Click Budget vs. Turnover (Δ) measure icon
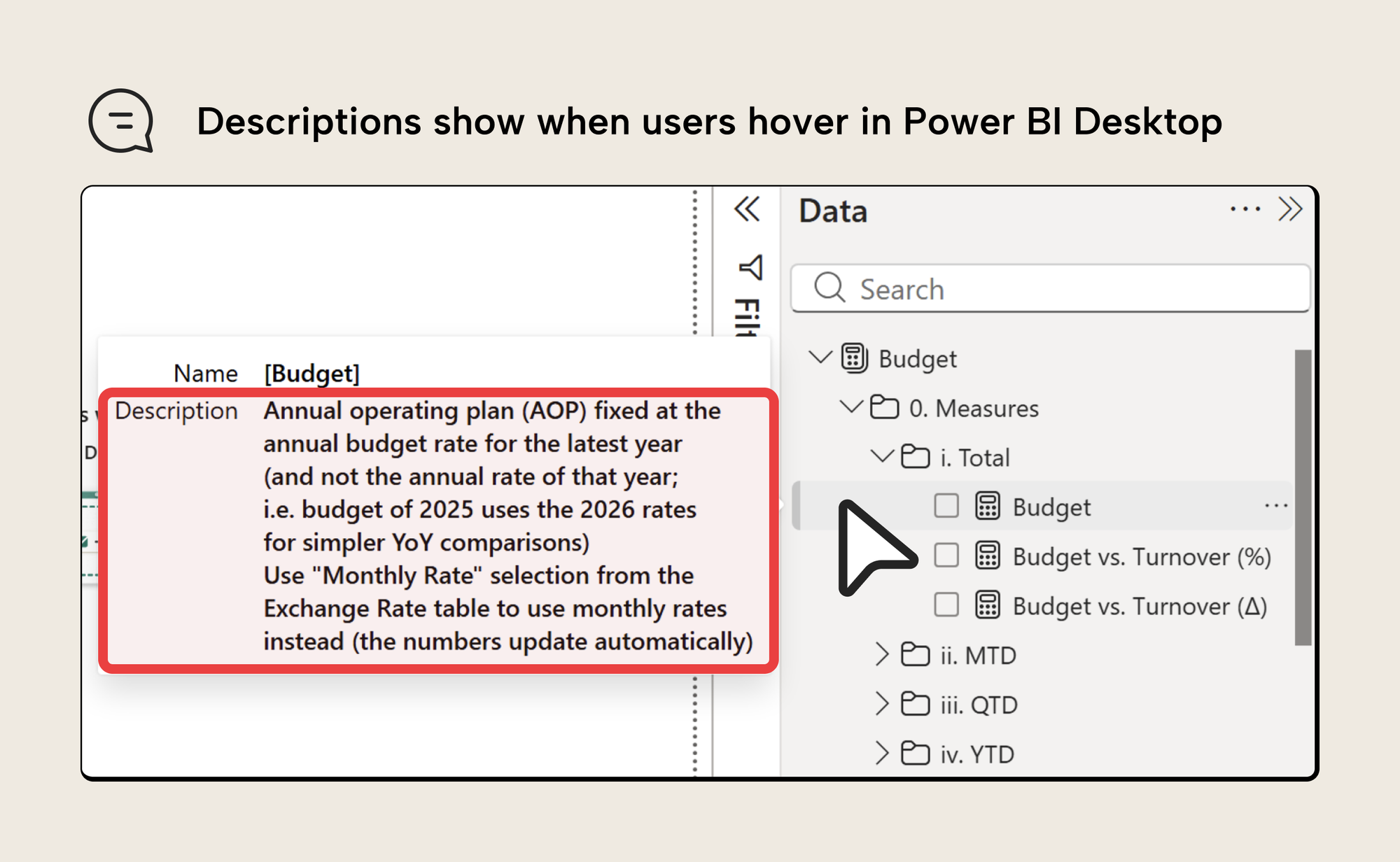Screen dimensions: 1400x862 point(988,605)
